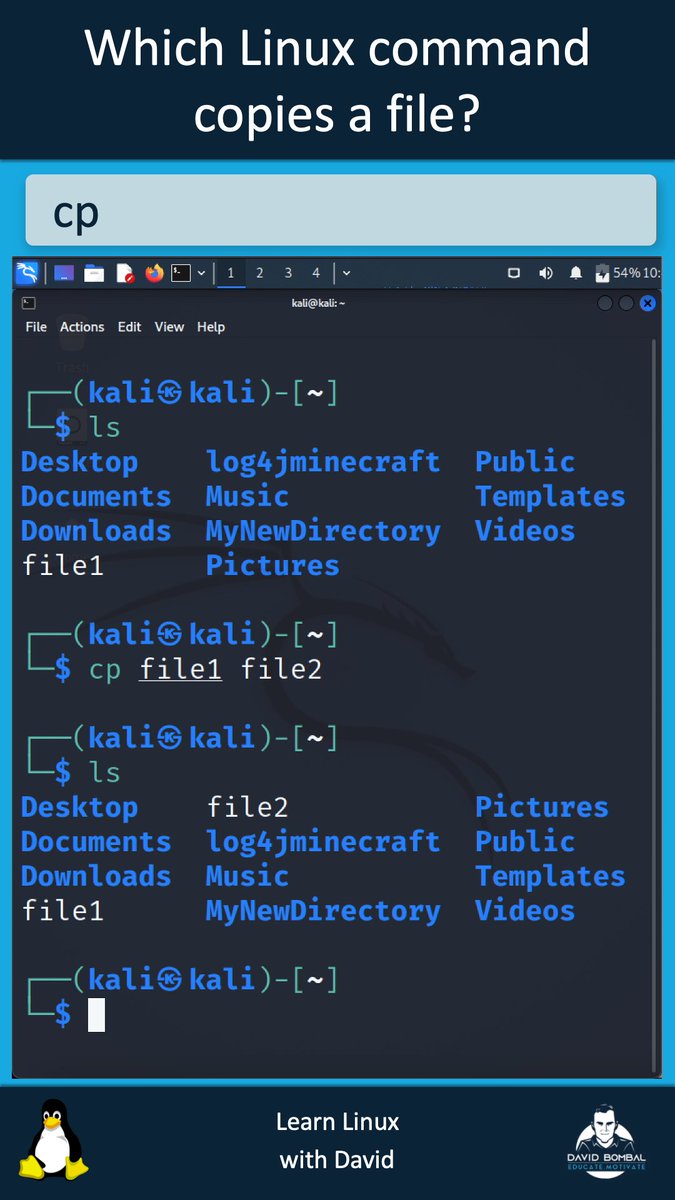The width and height of the screenshot is (675, 1200).
Task: Click 'Documents' in the first ls output
Action: [x=96, y=496]
